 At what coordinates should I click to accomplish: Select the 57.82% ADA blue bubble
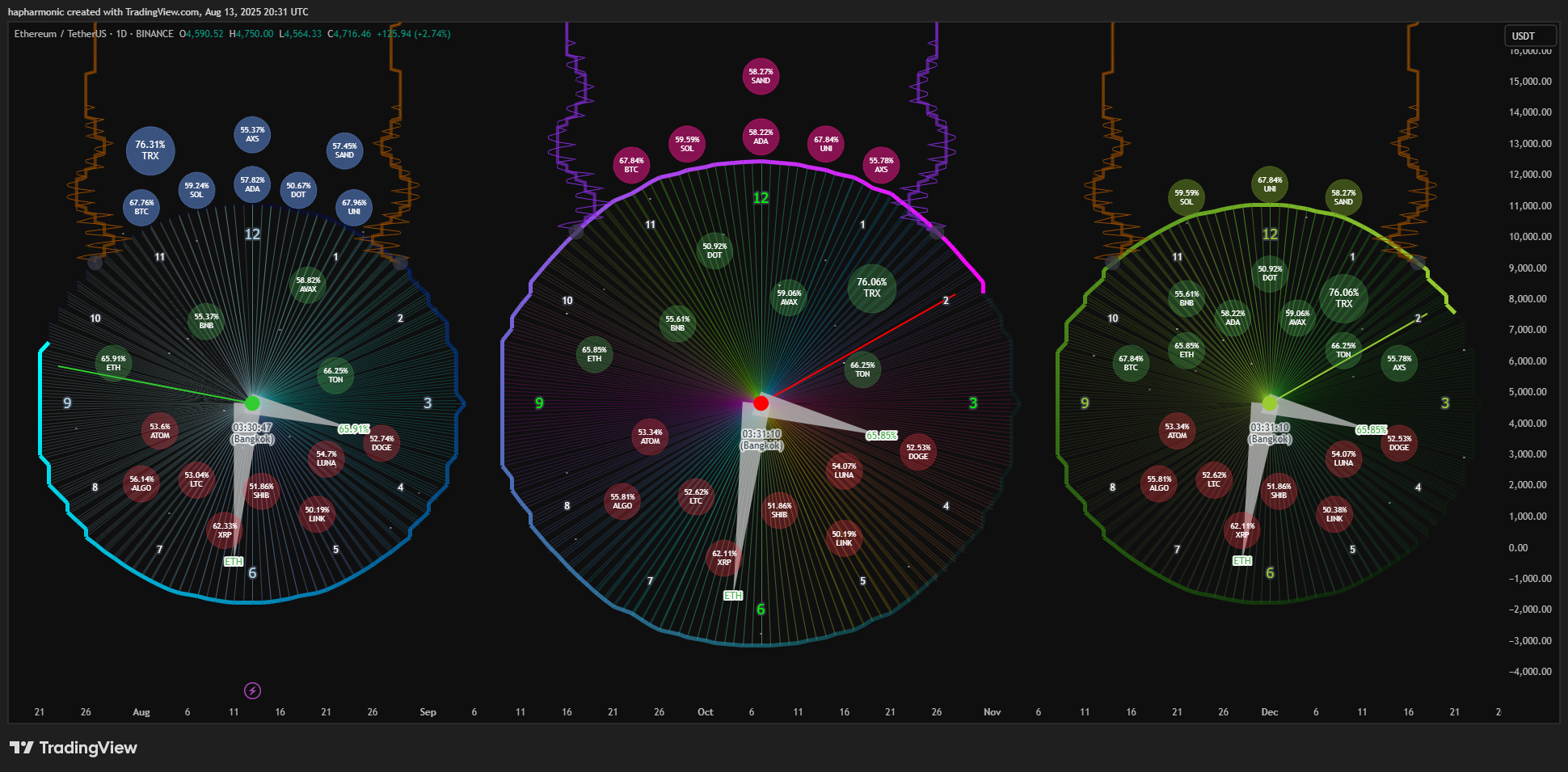252,184
